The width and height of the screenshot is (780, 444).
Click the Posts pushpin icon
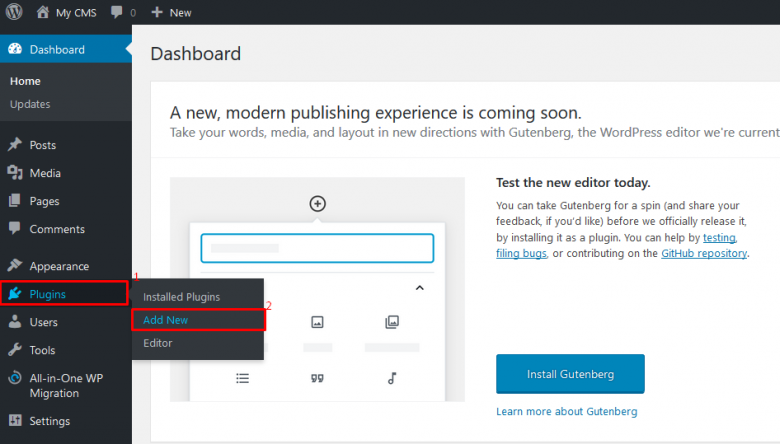pyautogui.click(x=15, y=145)
